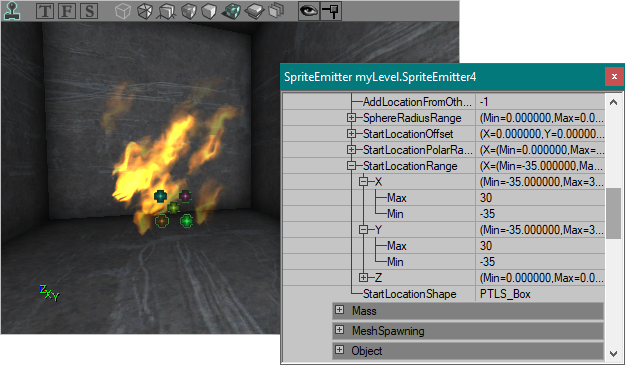
Task: Select the stacked planes Depth Complexity icon
Action: click(276, 11)
